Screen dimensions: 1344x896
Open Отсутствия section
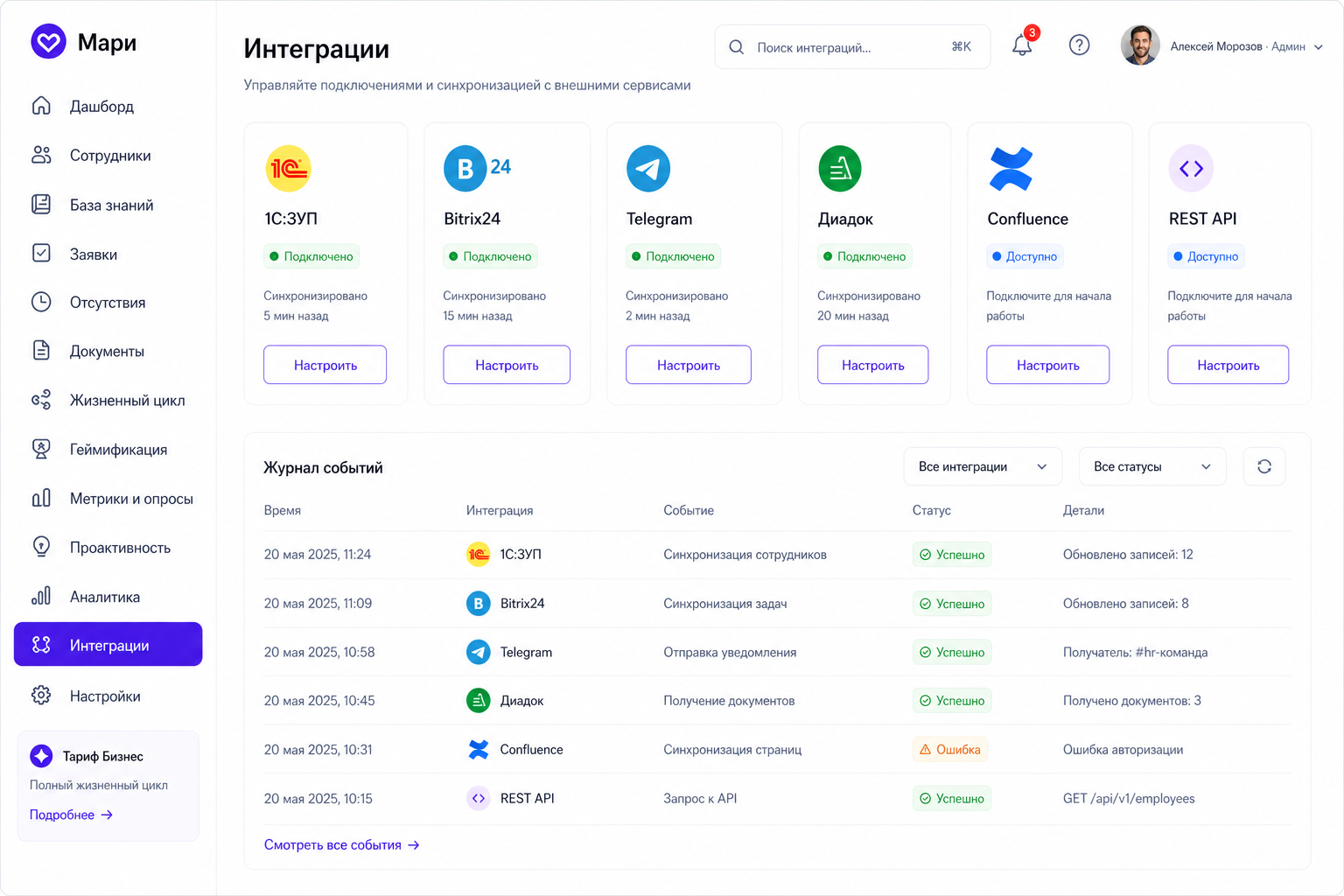point(108,302)
